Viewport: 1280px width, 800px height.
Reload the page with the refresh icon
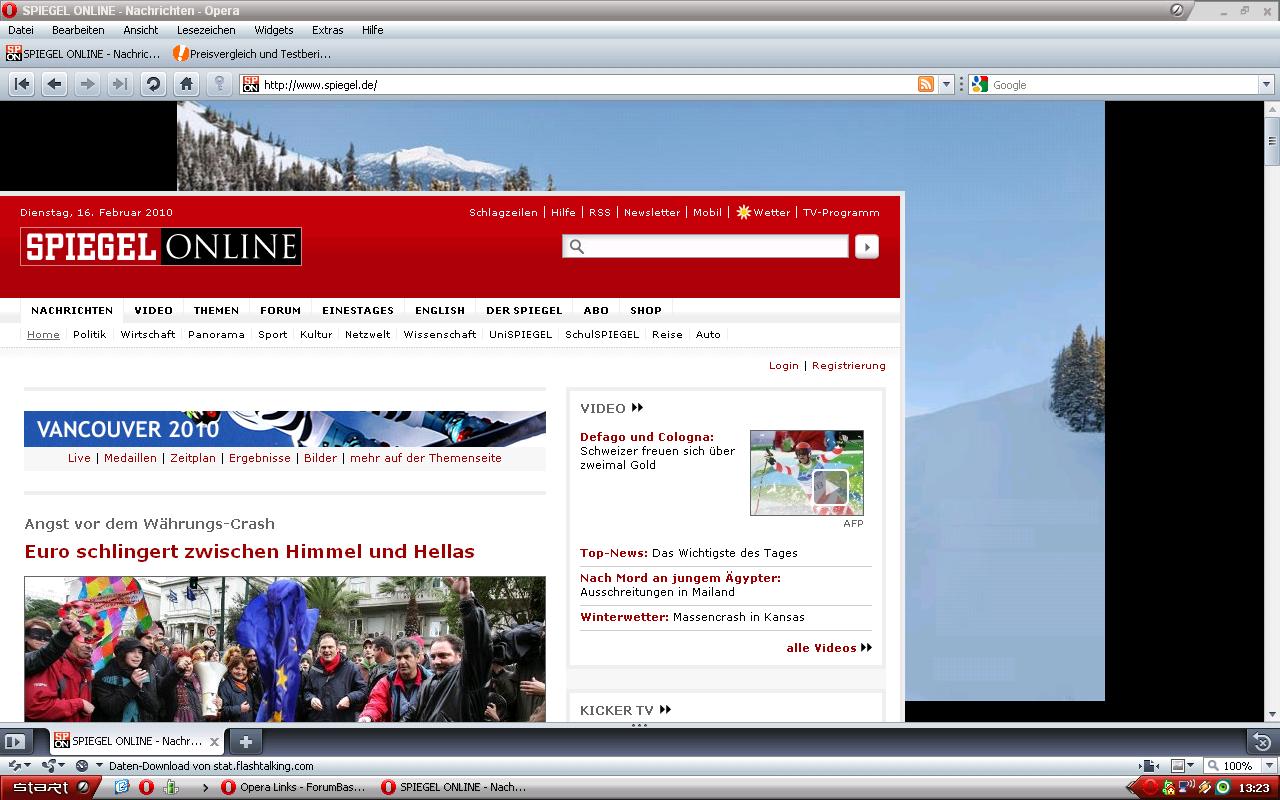pos(153,85)
